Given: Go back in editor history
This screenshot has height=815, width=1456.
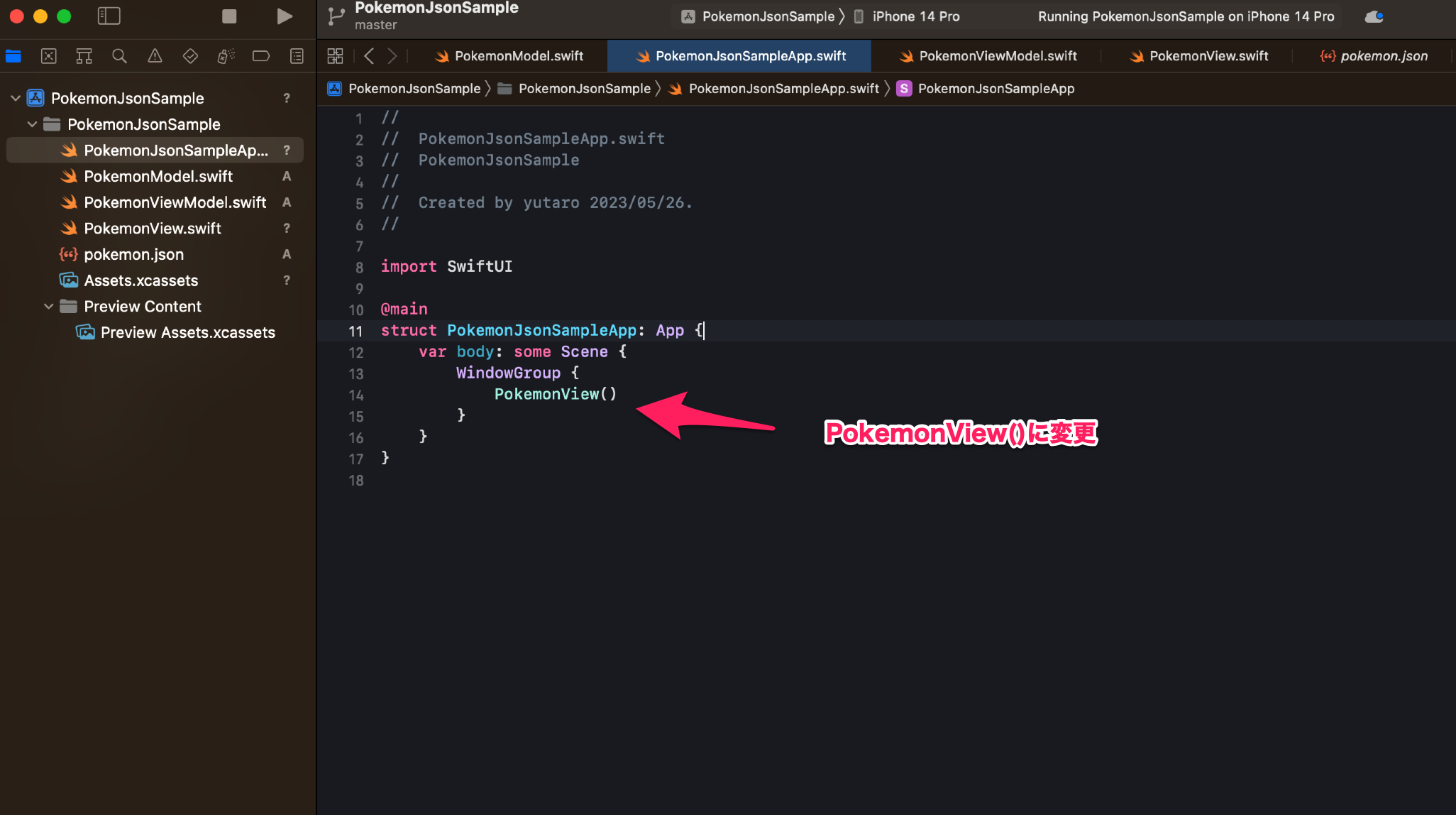Looking at the screenshot, I should pos(369,56).
